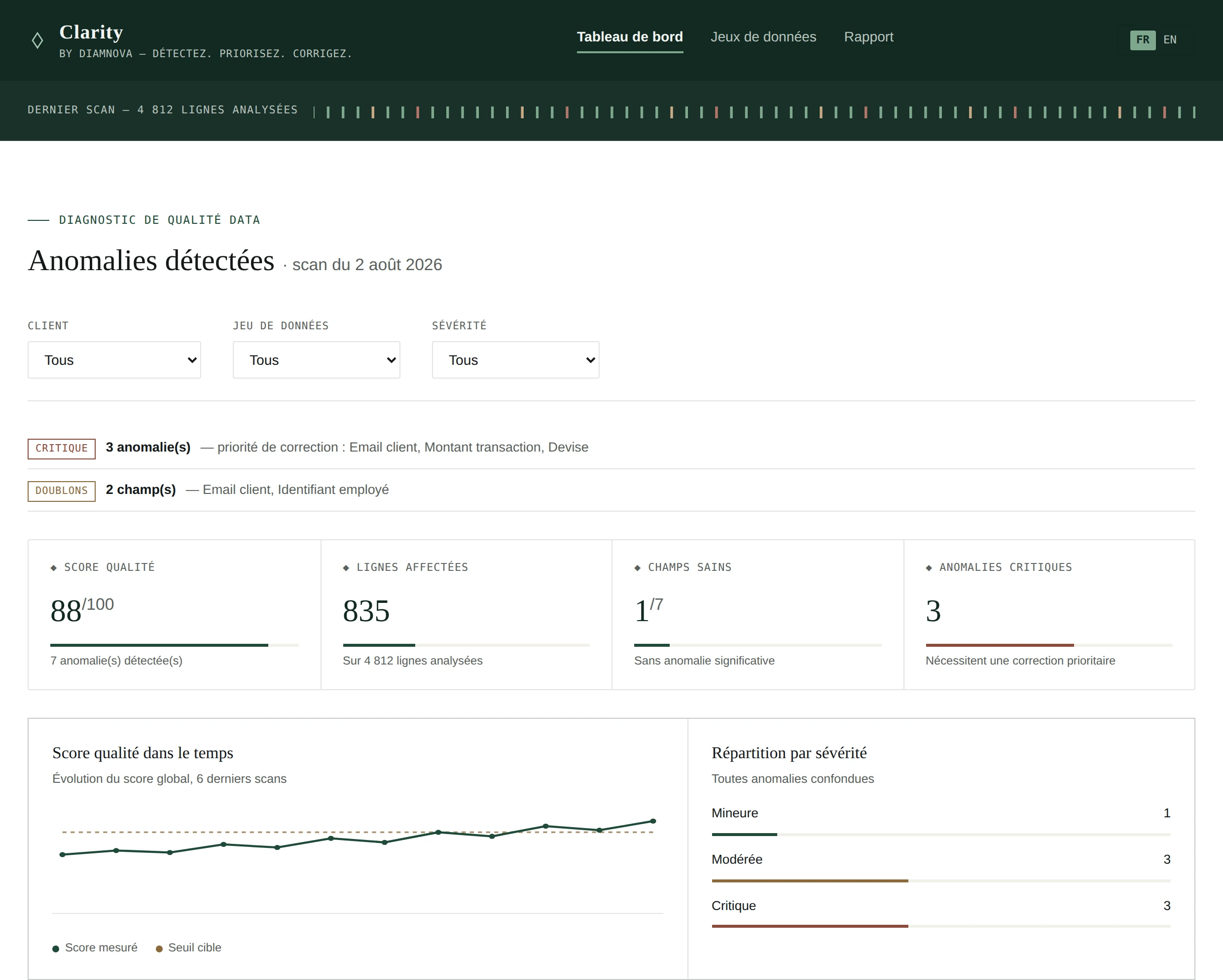Click "Toutes anomalies confondues" subtitle
Viewport: 1223px width, 980px height.
792,779
